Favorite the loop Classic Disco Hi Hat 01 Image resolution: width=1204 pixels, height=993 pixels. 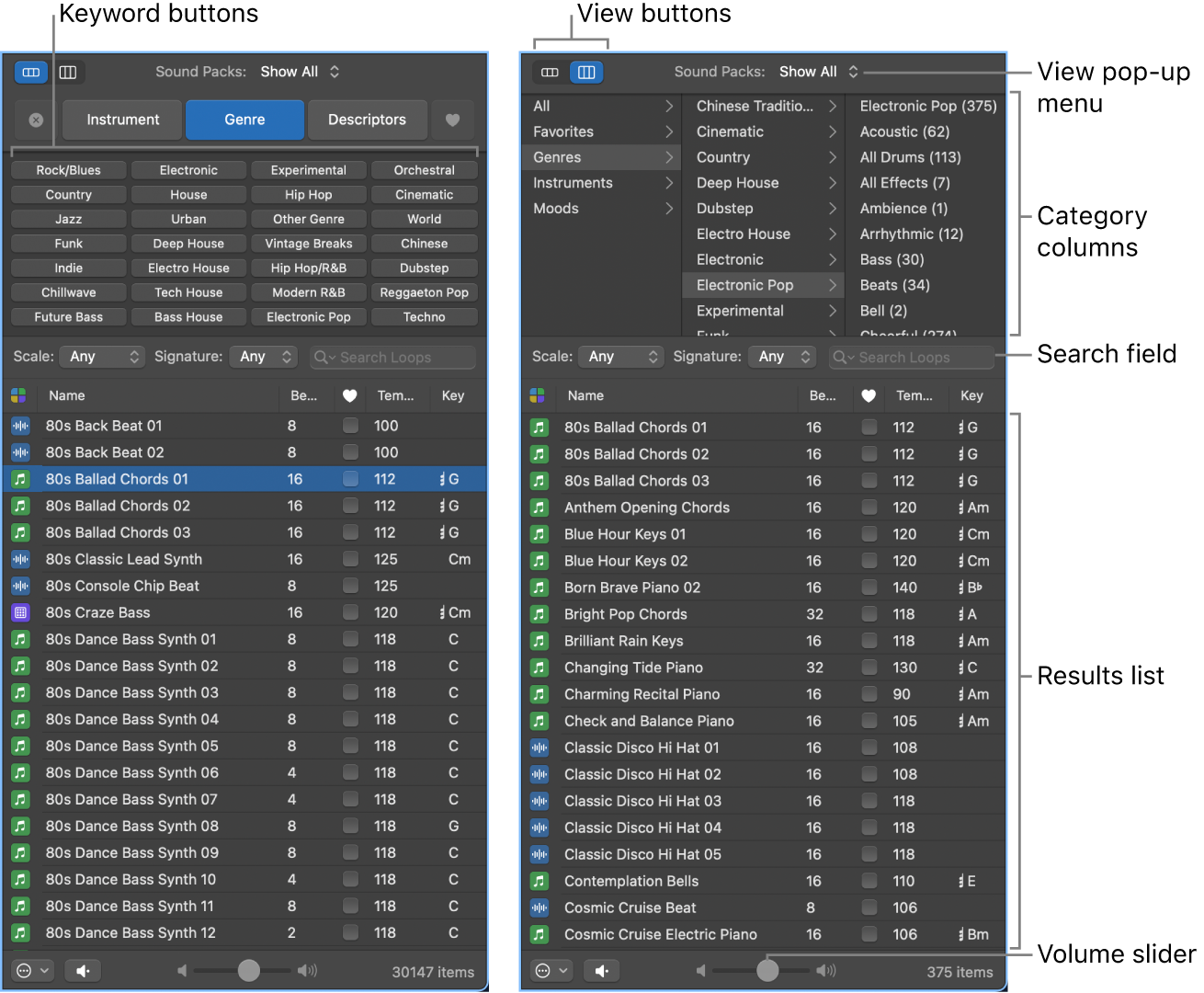869,748
